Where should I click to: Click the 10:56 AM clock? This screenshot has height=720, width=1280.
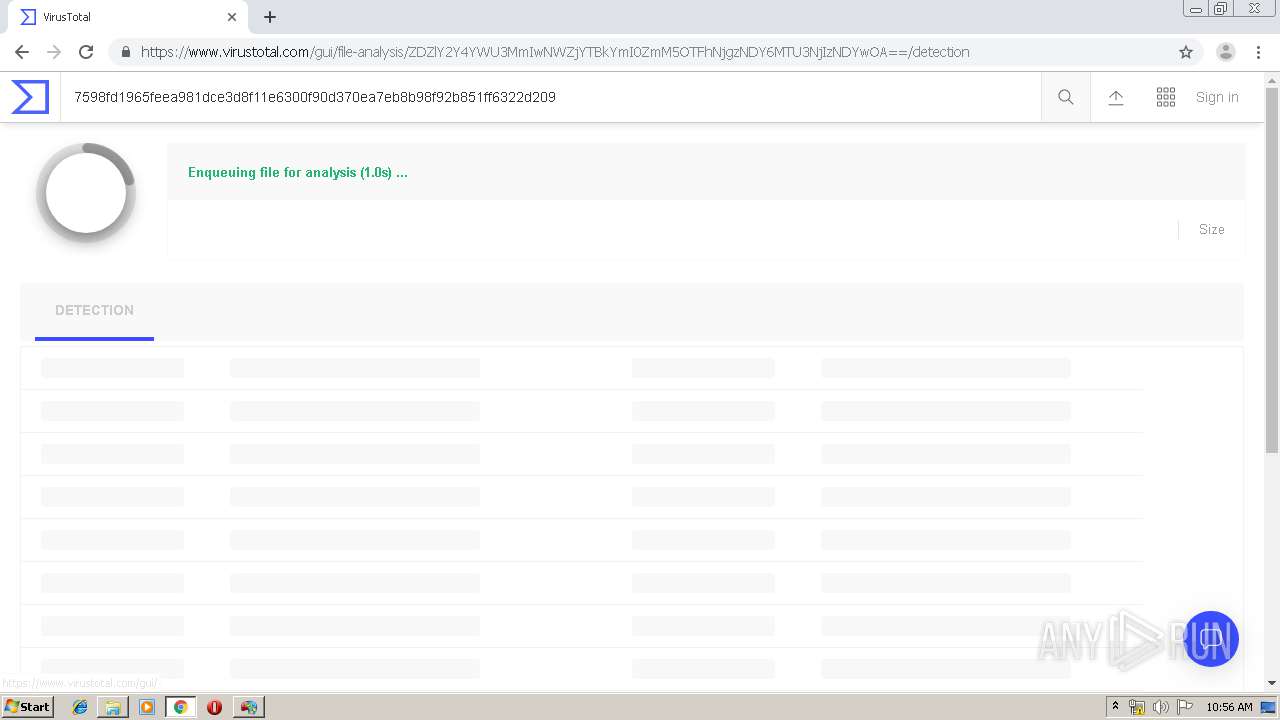1229,707
